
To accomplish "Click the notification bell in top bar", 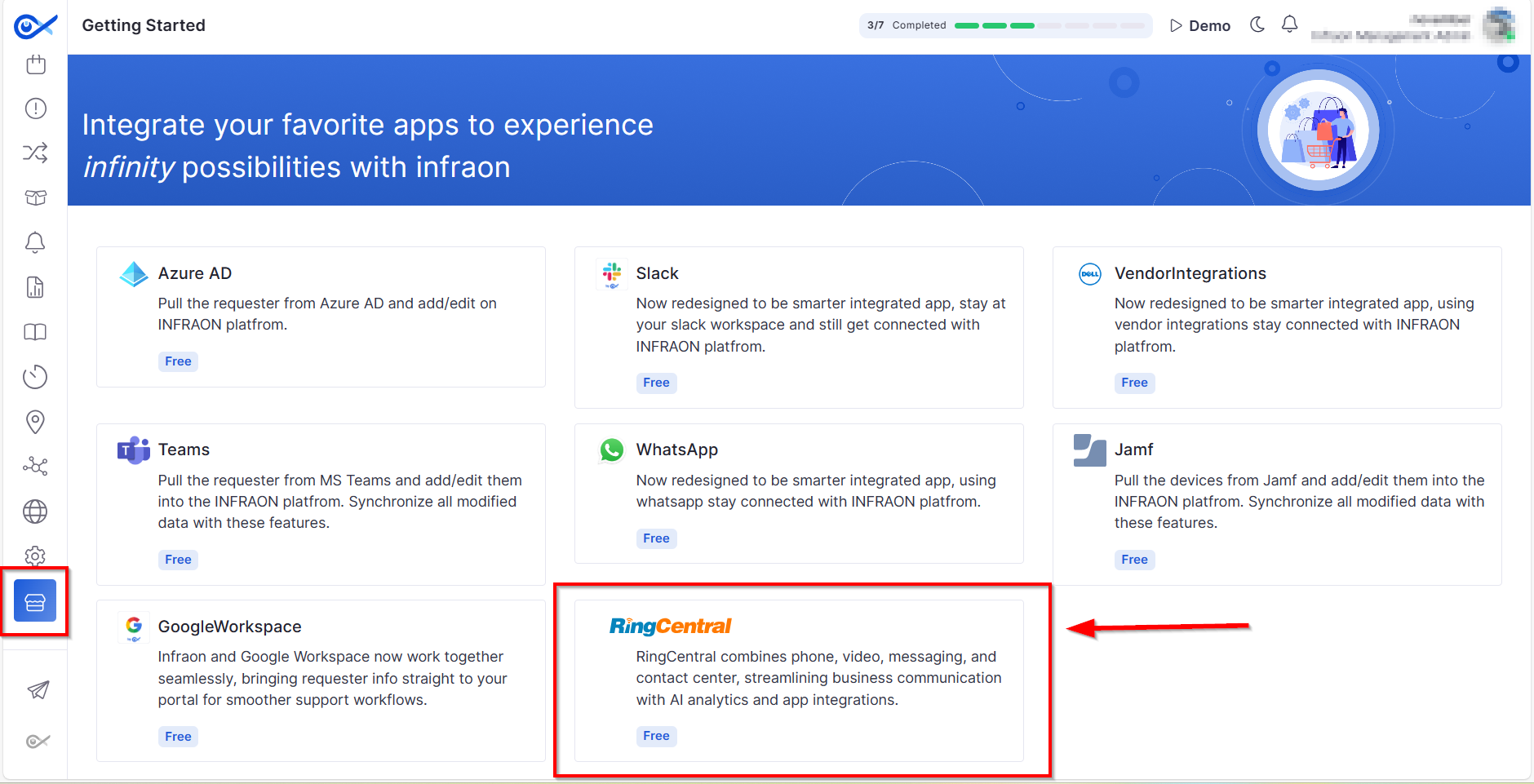I will pyautogui.click(x=1289, y=24).
